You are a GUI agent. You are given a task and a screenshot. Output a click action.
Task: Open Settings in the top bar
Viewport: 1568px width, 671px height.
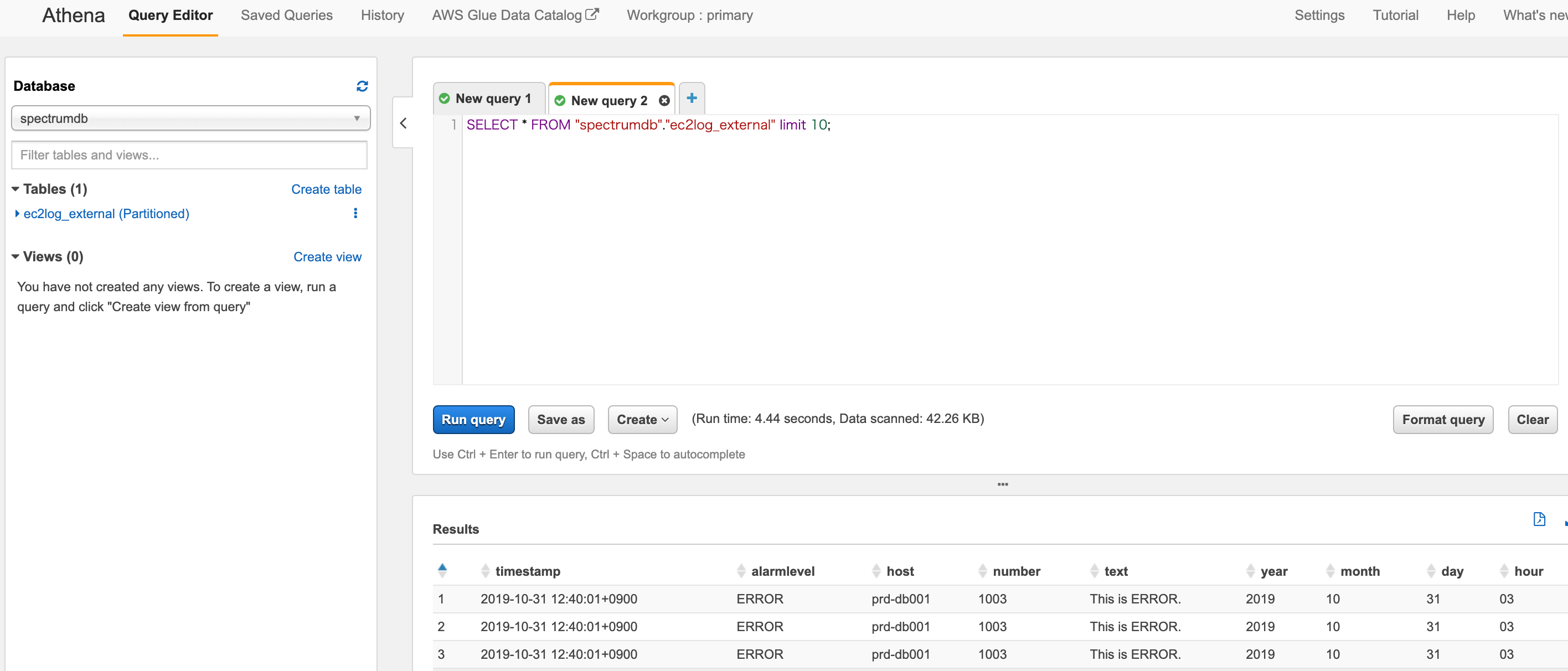click(x=1319, y=15)
